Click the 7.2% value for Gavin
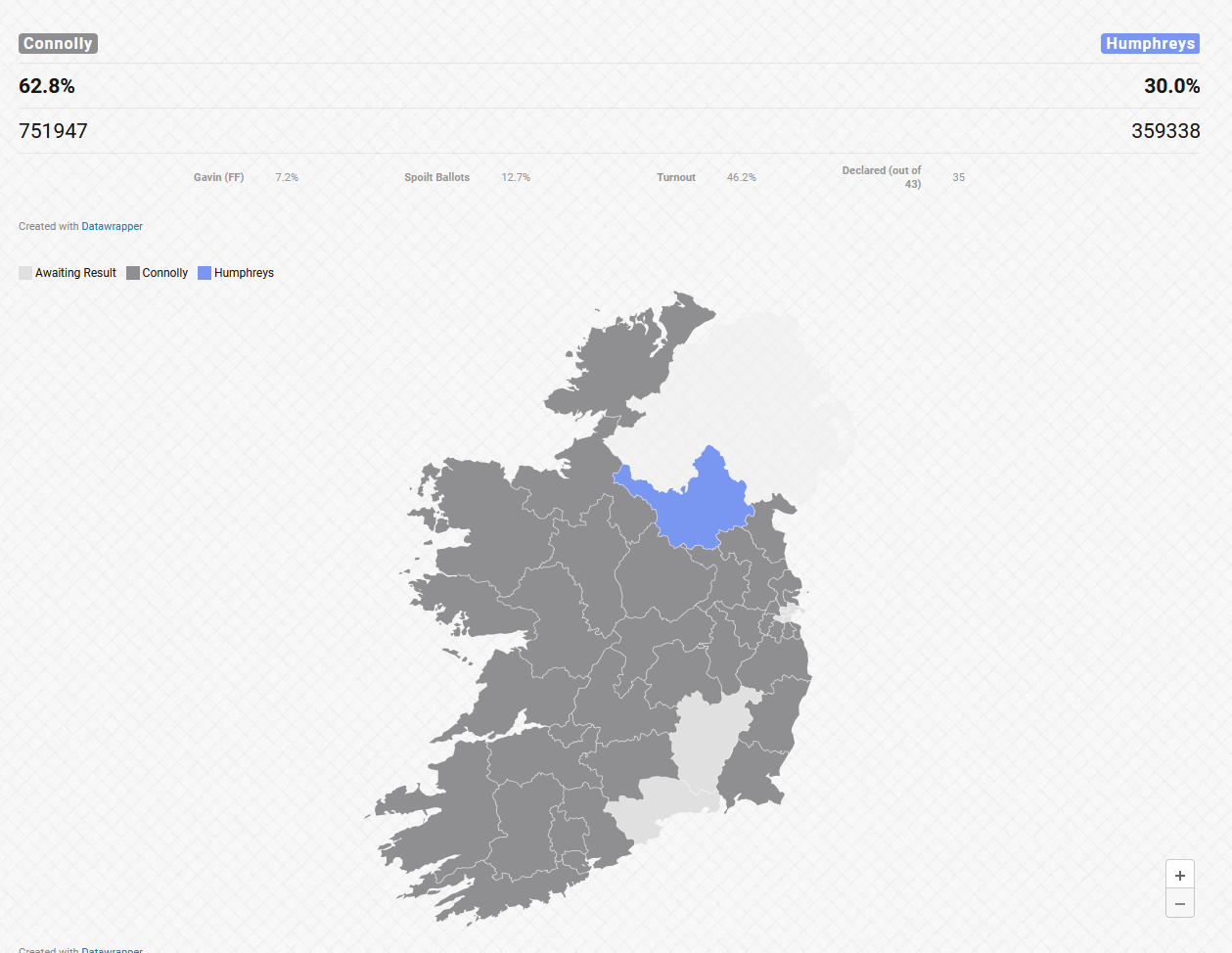Screen dimensions: 1232x953 [287, 177]
